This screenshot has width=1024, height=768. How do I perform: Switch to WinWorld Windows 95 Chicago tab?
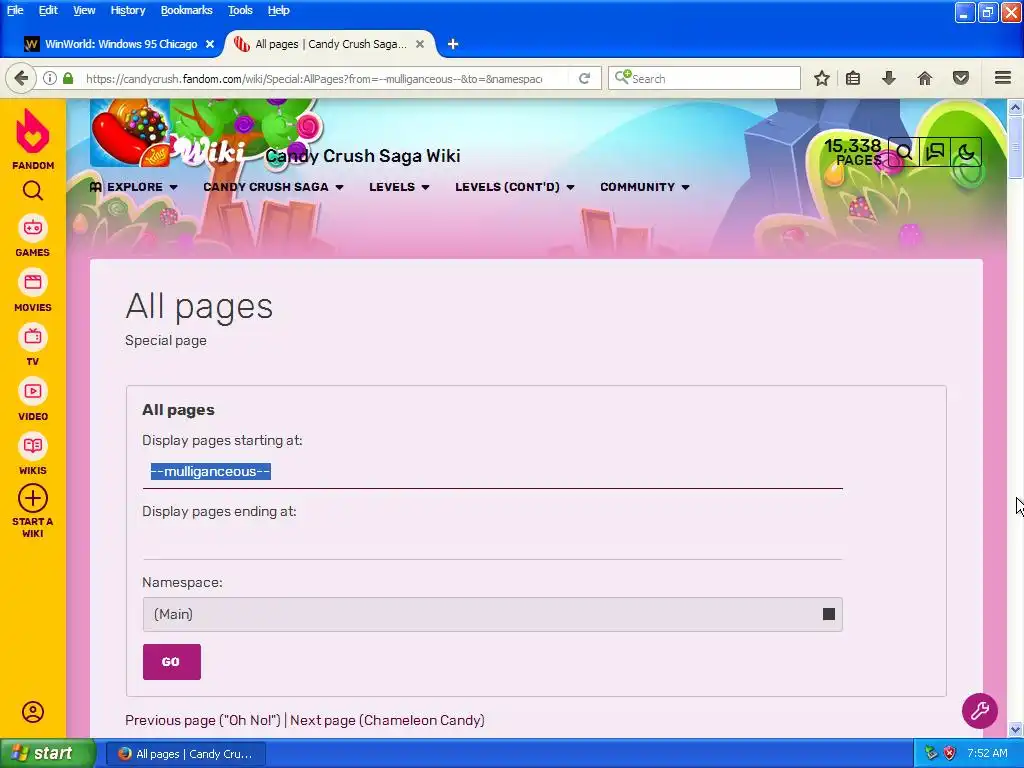[x=121, y=44]
